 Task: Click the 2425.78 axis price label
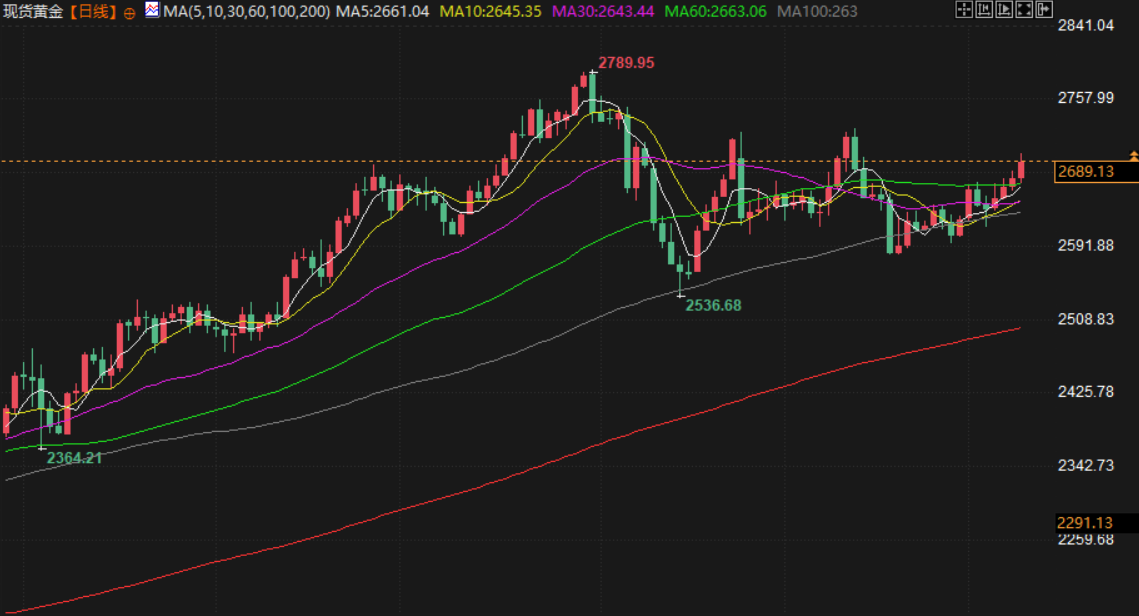[1086, 392]
